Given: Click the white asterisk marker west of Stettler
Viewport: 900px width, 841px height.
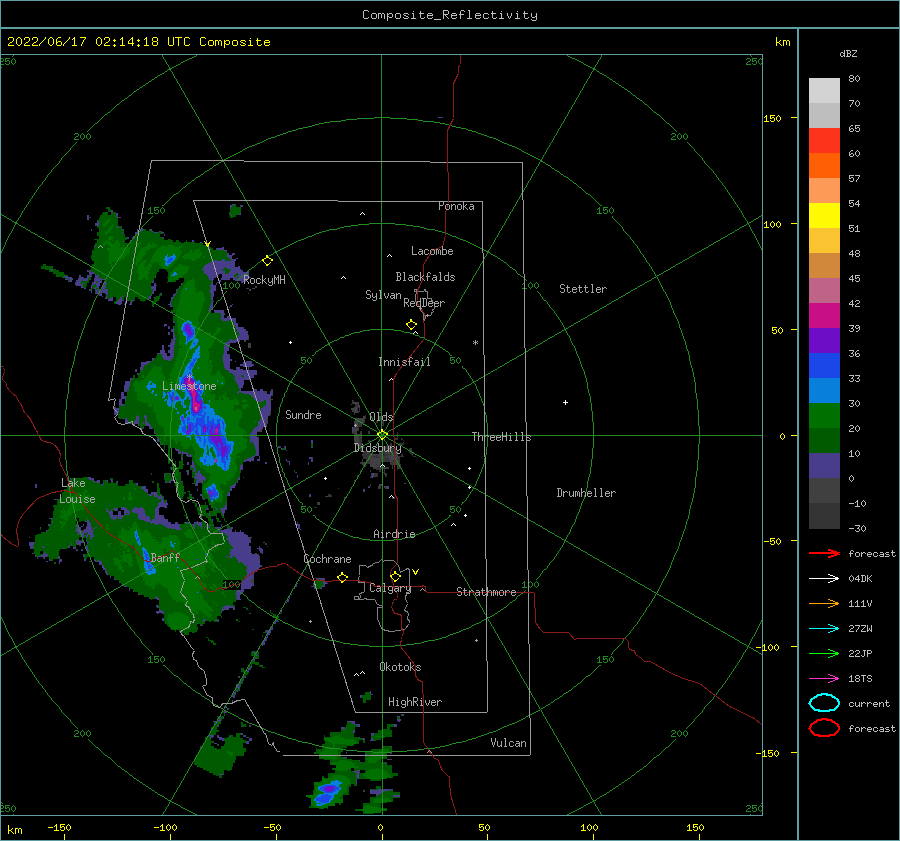Looking at the screenshot, I should pyautogui.click(x=475, y=343).
